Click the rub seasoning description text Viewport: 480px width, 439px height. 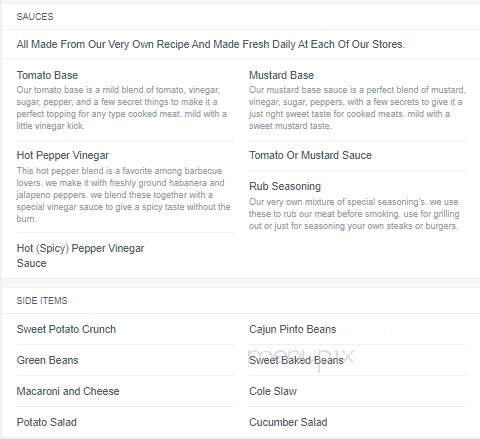click(x=354, y=214)
